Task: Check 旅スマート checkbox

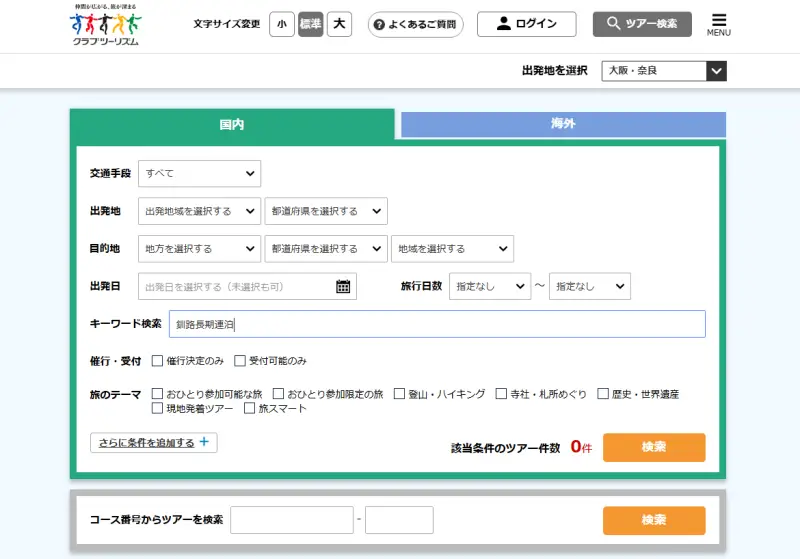Action: tap(249, 408)
